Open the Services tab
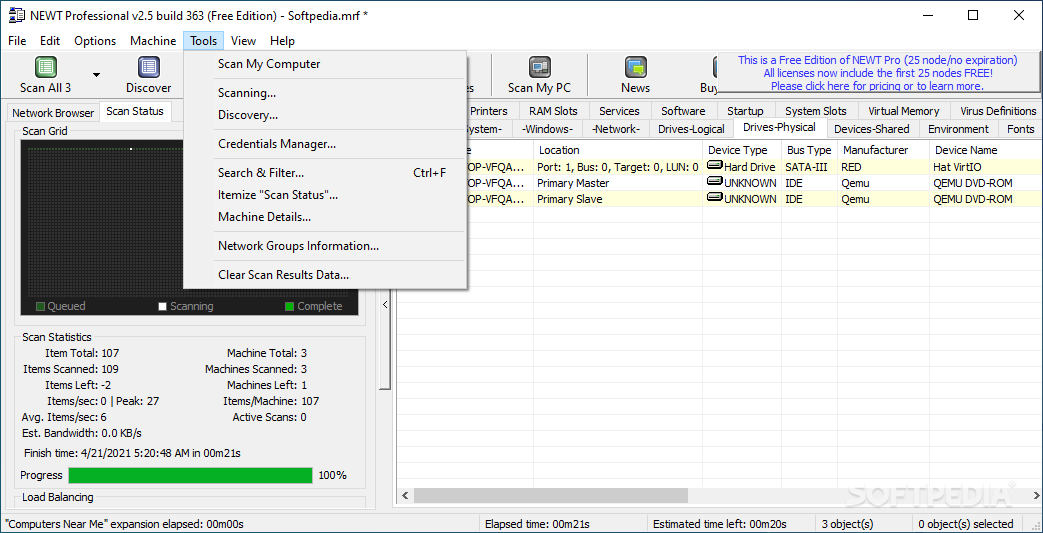The height and width of the screenshot is (533, 1043). [619, 111]
